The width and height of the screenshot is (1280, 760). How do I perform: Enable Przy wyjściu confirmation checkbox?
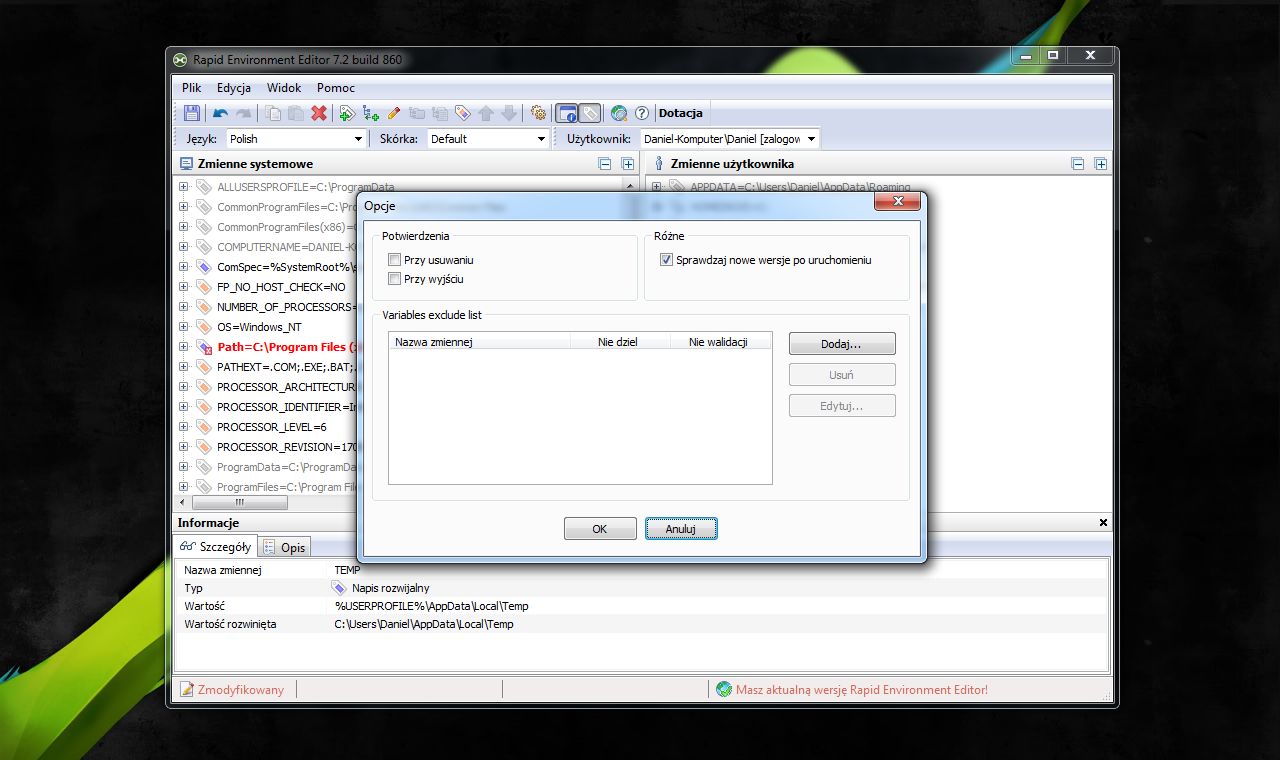[x=394, y=279]
